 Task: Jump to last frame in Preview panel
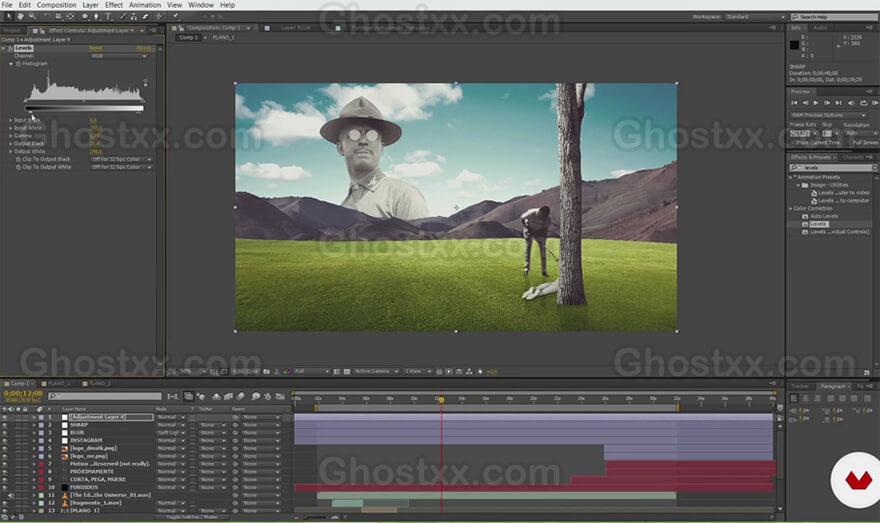(x=838, y=103)
